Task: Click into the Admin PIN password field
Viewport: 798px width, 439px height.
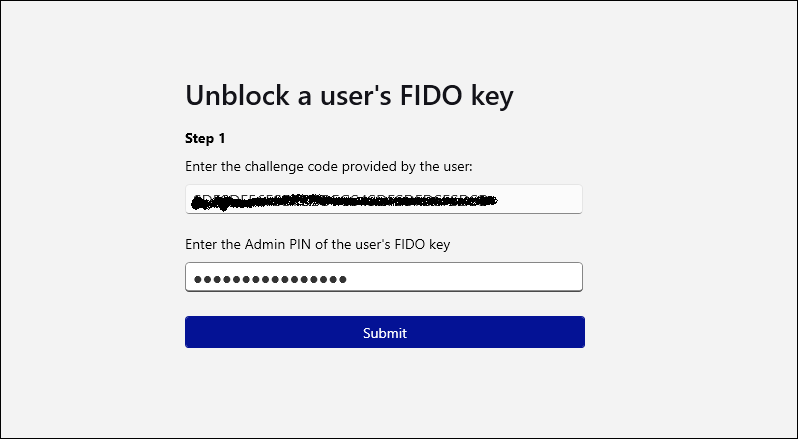Action: point(384,278)
